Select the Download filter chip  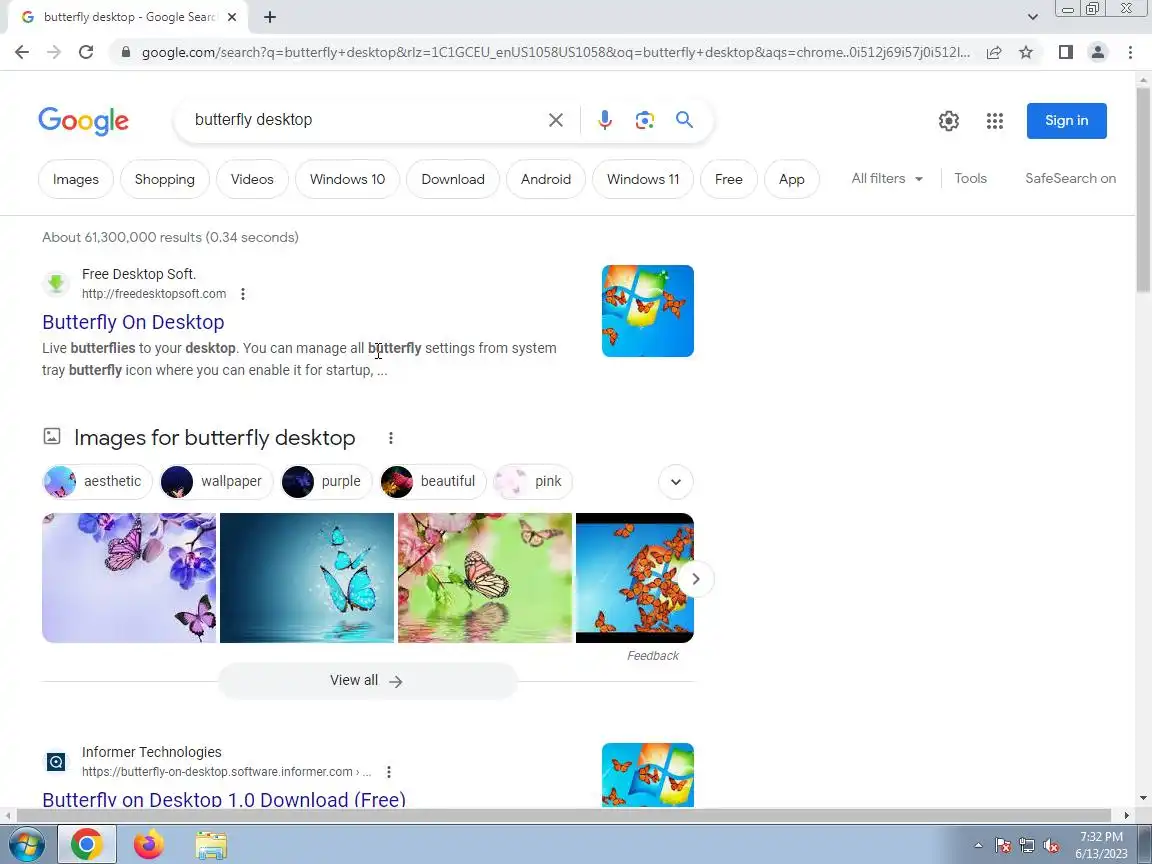pos(453,179)
